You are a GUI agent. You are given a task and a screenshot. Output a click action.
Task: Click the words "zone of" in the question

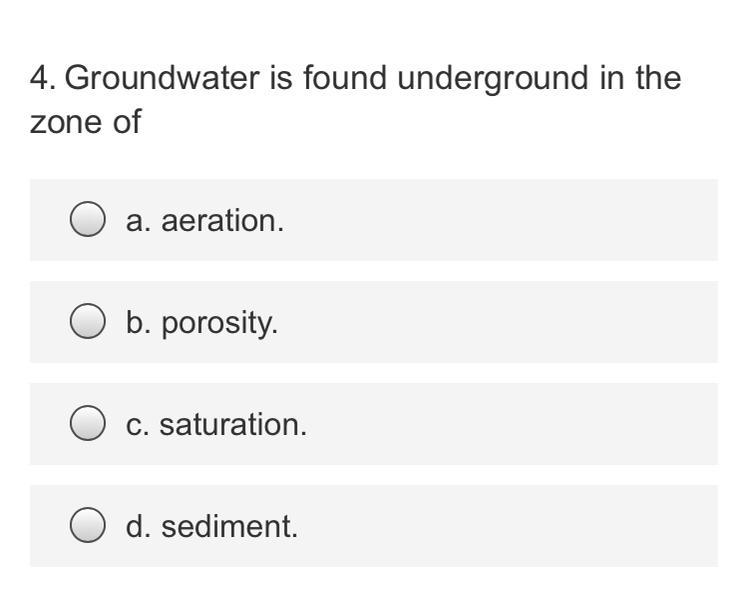tap(85, 125)
